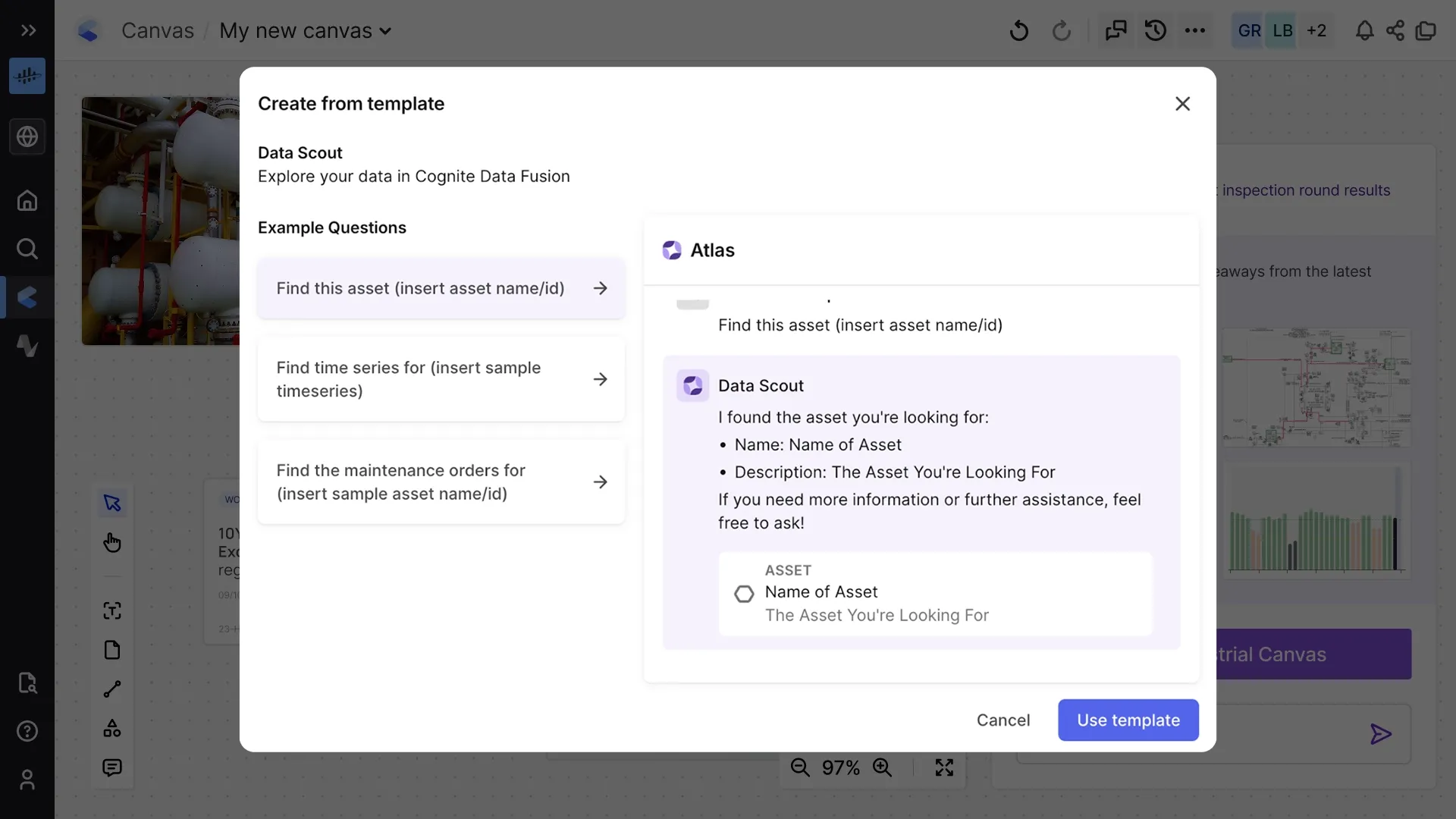Screen dimensions: 1456x819
Task: Open the help question mark icon
Action: point(27,731)
